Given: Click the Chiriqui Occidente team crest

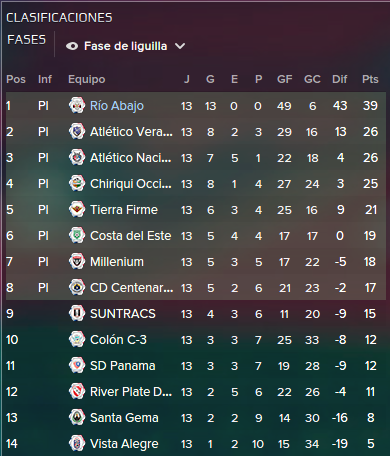Looking at the screenshot, I should 77,183.
